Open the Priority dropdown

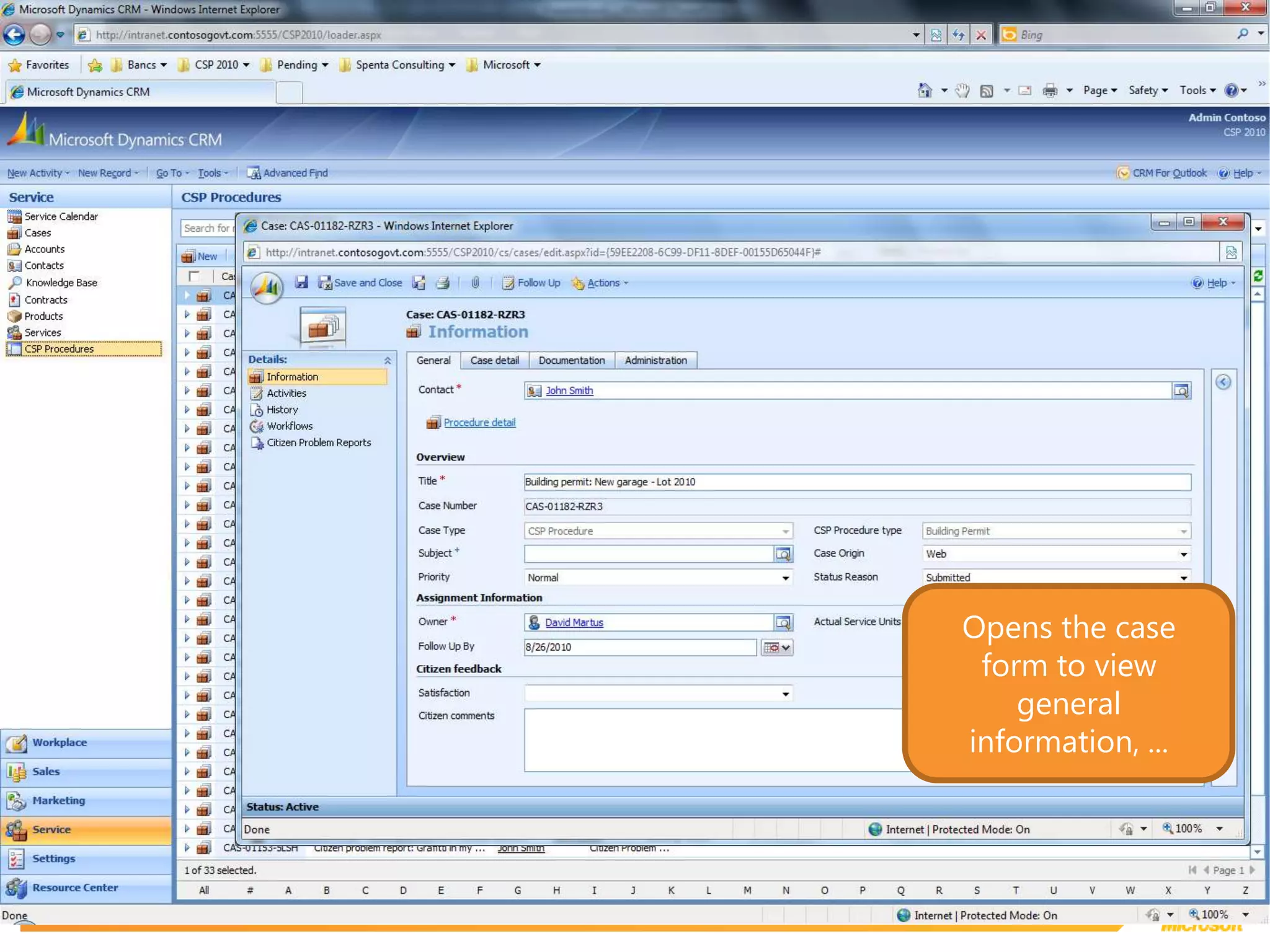[x=785, y=578]
